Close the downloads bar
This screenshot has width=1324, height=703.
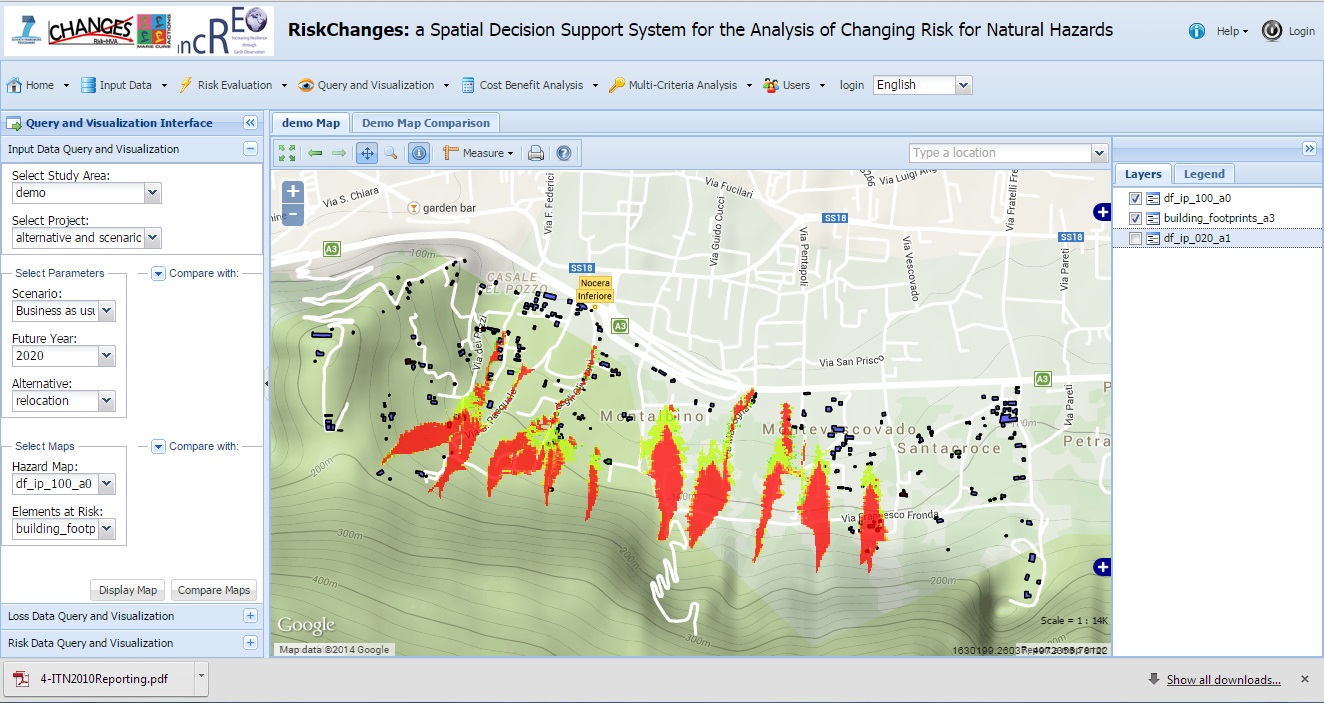(x=1304, y=679)
